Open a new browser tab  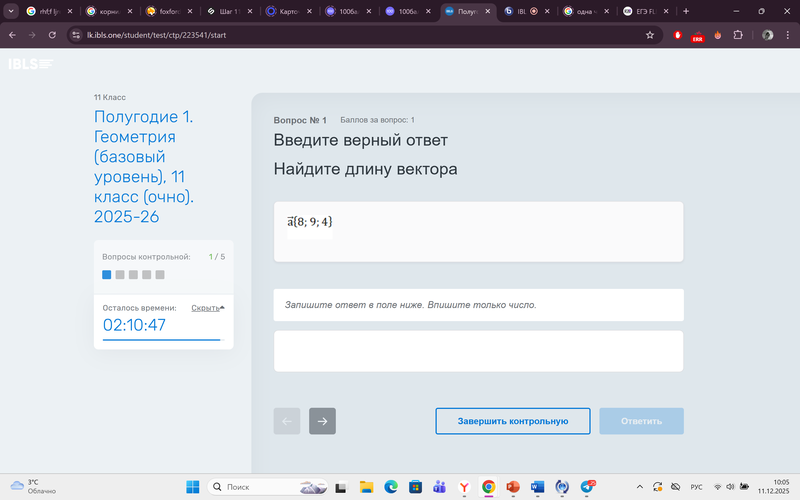(x=686, y=11)
